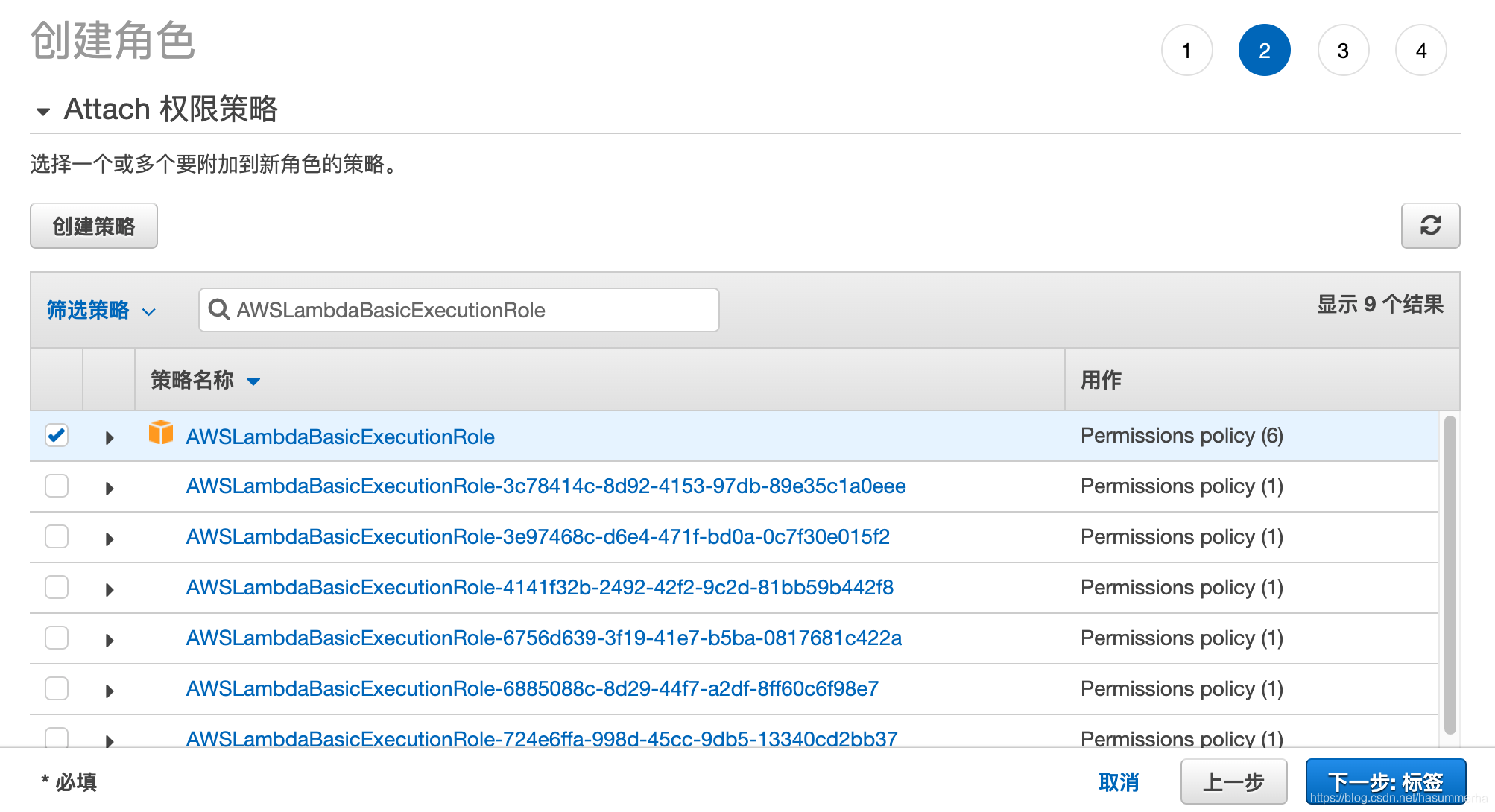Click the 用作 column header

pos(1101,380)
